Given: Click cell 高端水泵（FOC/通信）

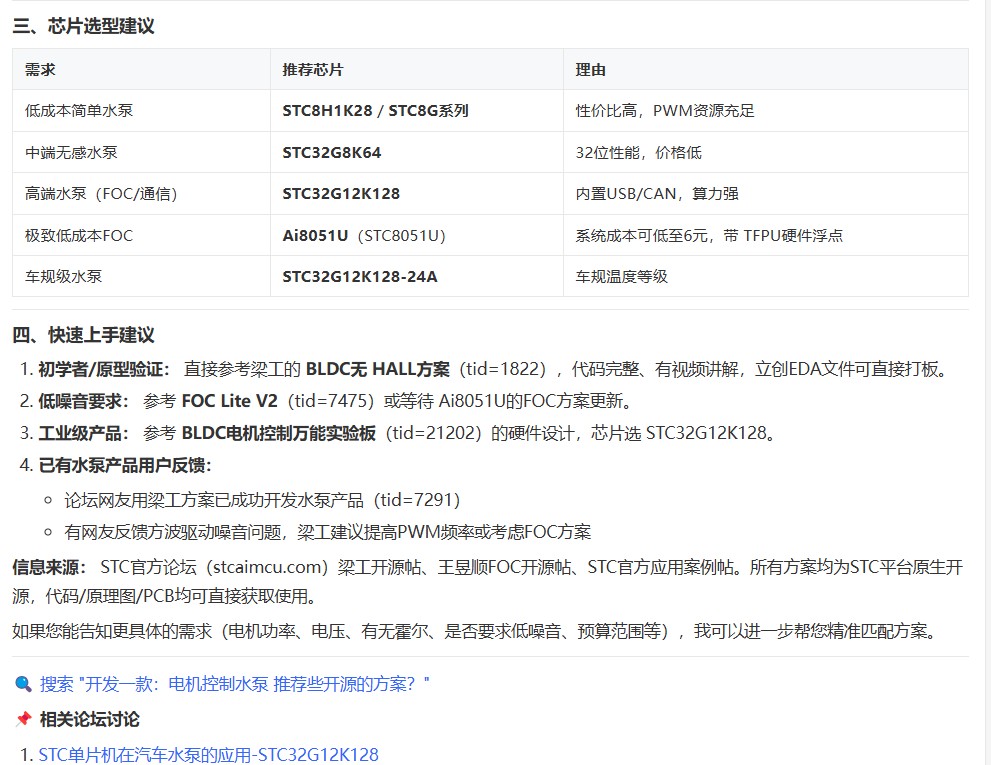Looking at the screenshot, I should click(142, 193).
